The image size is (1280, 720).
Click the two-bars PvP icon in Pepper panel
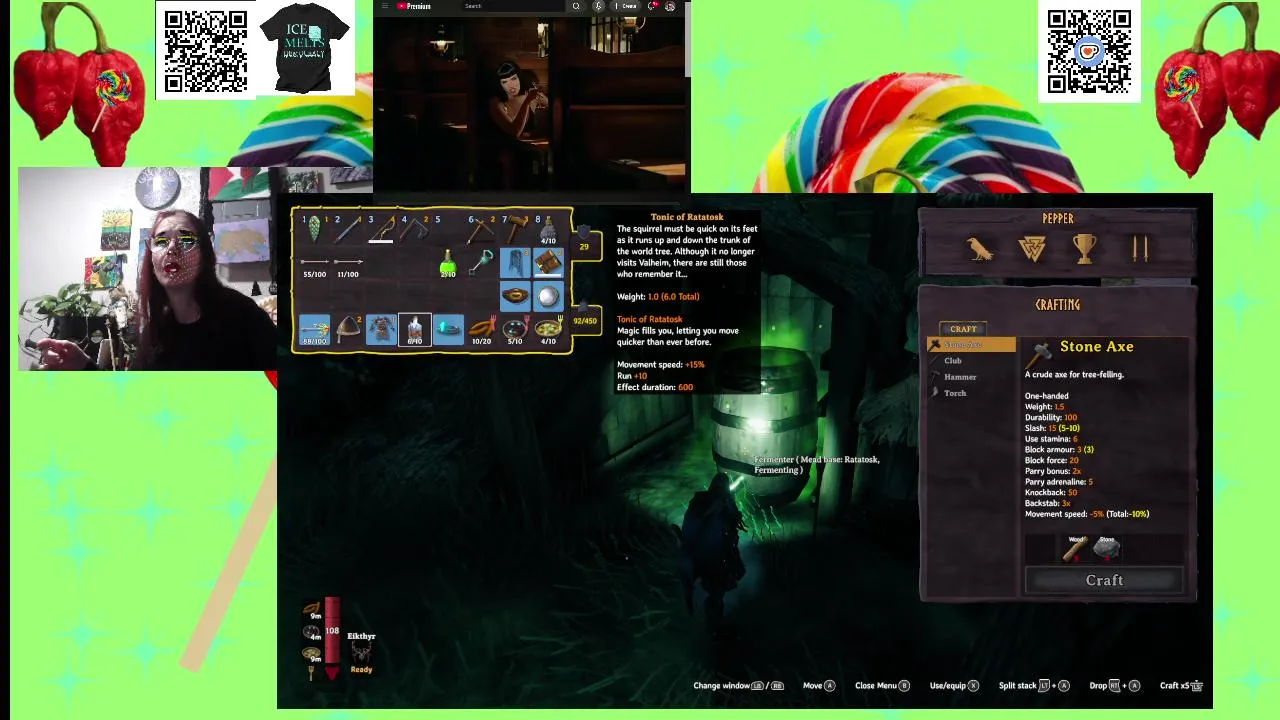click(x=1140, y=249)
